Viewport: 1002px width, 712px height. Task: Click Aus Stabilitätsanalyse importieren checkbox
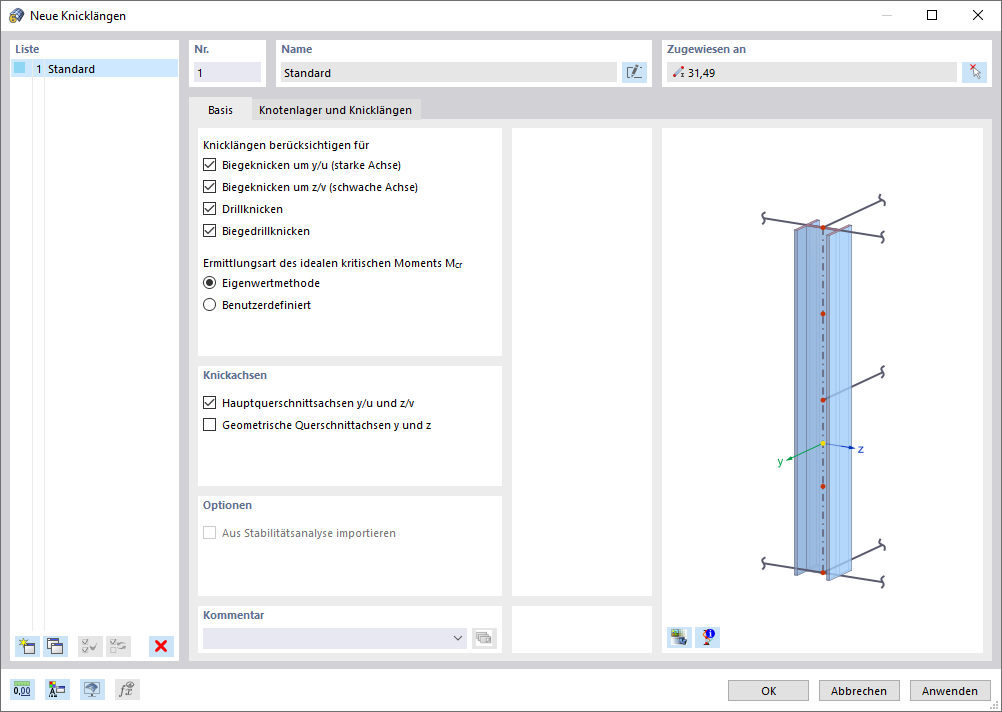(x=210, y=533)
